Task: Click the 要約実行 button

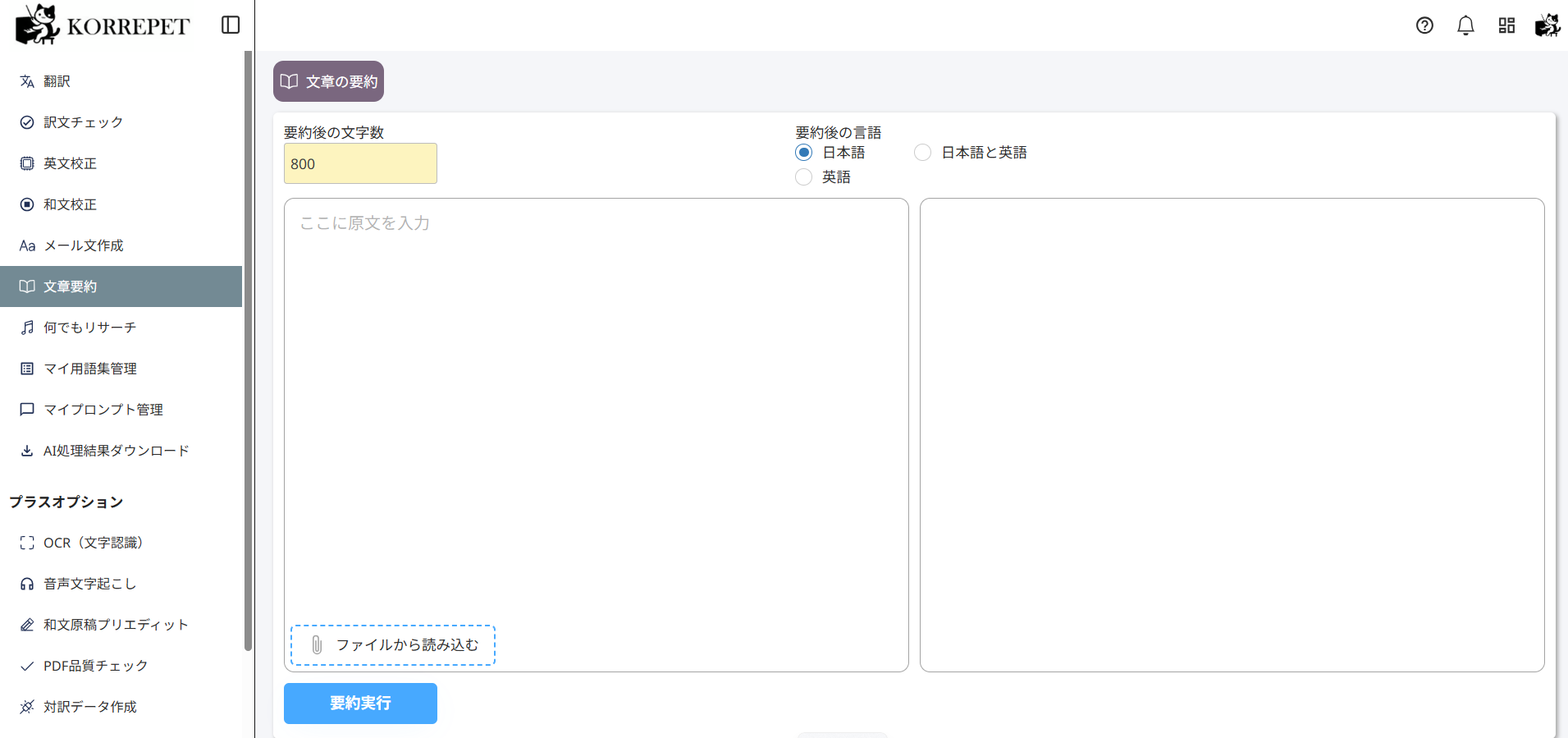Action: click(360, 704)
